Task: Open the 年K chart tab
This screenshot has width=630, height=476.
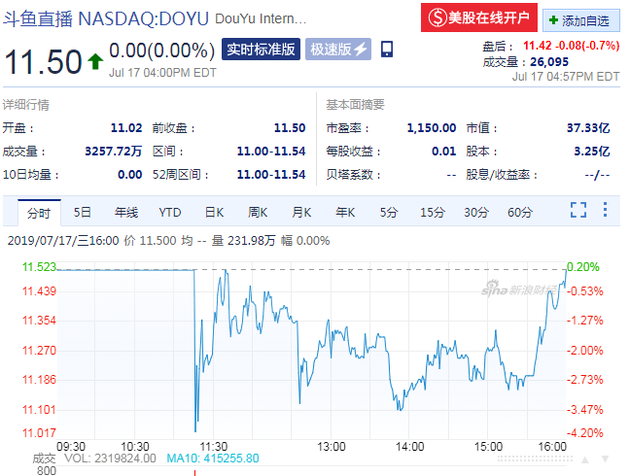Action: coord(345,212)
